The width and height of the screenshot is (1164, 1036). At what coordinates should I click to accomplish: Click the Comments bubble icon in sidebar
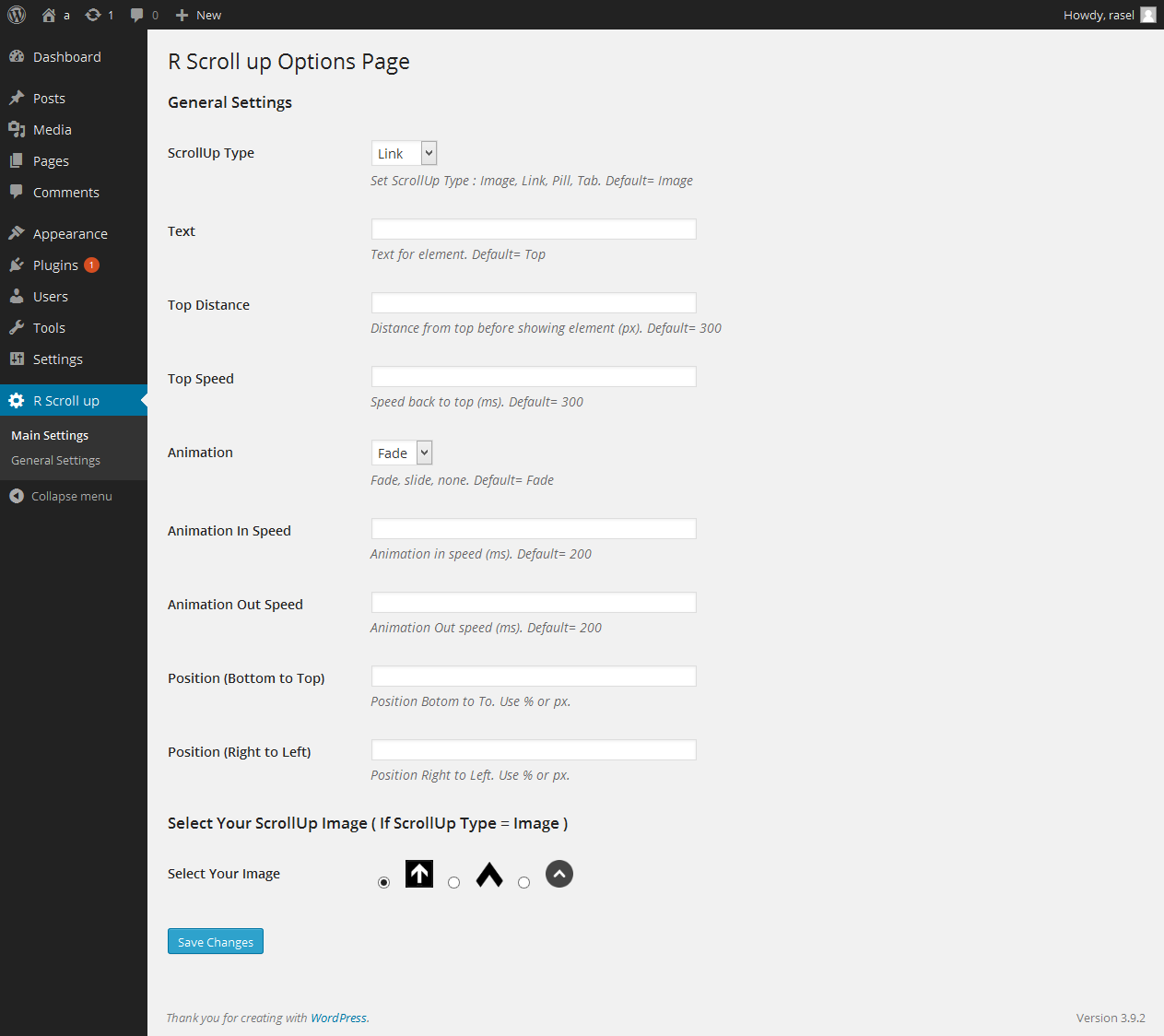click(17, 192)
